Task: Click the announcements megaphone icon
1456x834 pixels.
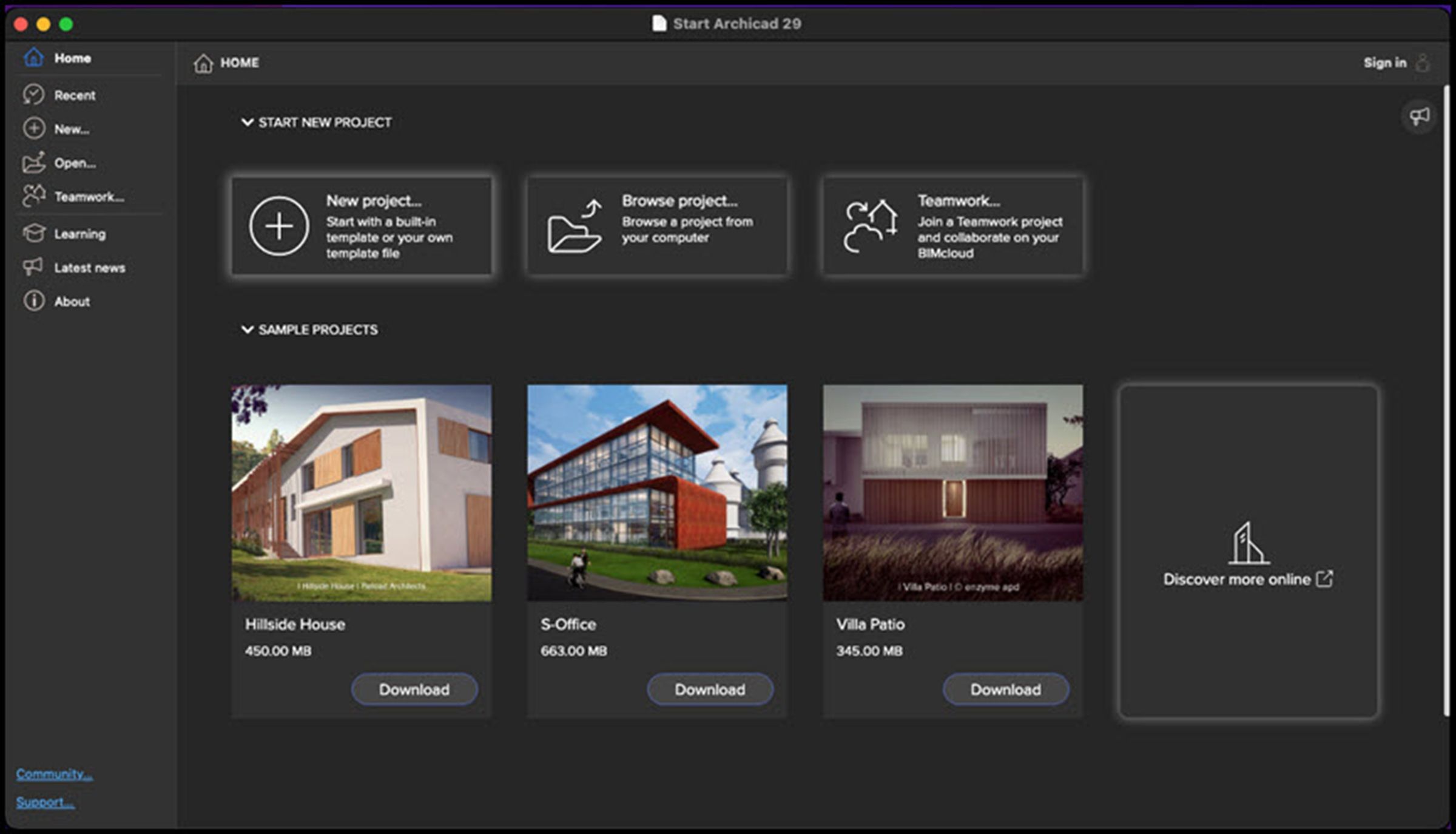Action: pos(1418,117)
